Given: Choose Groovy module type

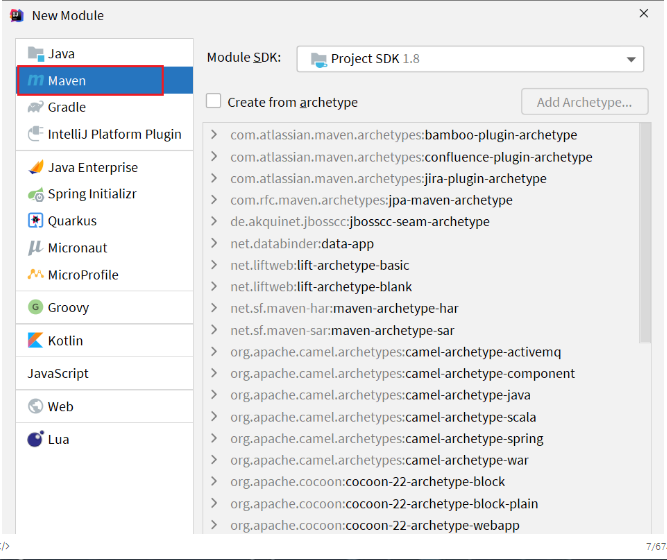Looking at the screenshot, I should click(x=105, y=307).
